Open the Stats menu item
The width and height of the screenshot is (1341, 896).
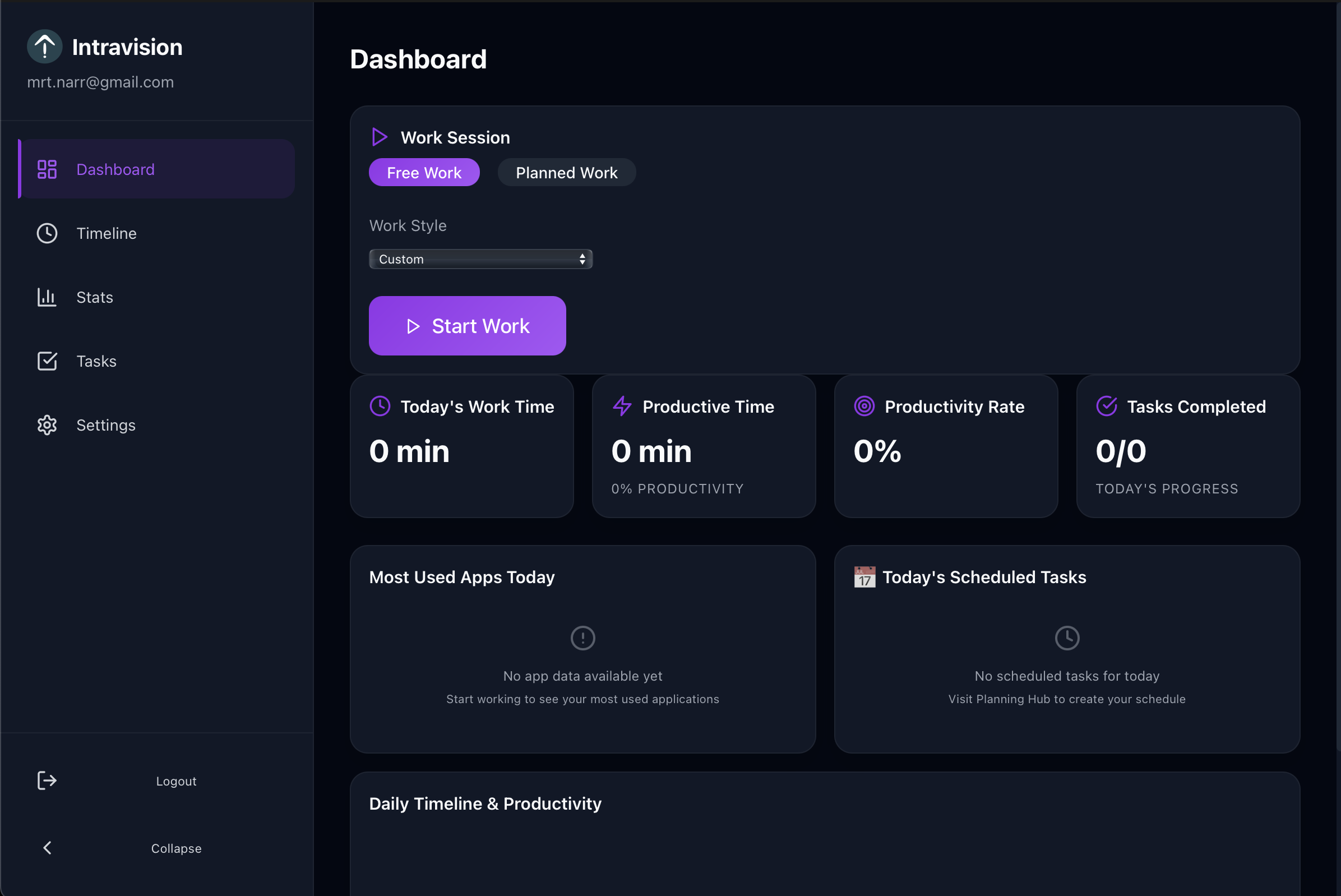95,297
